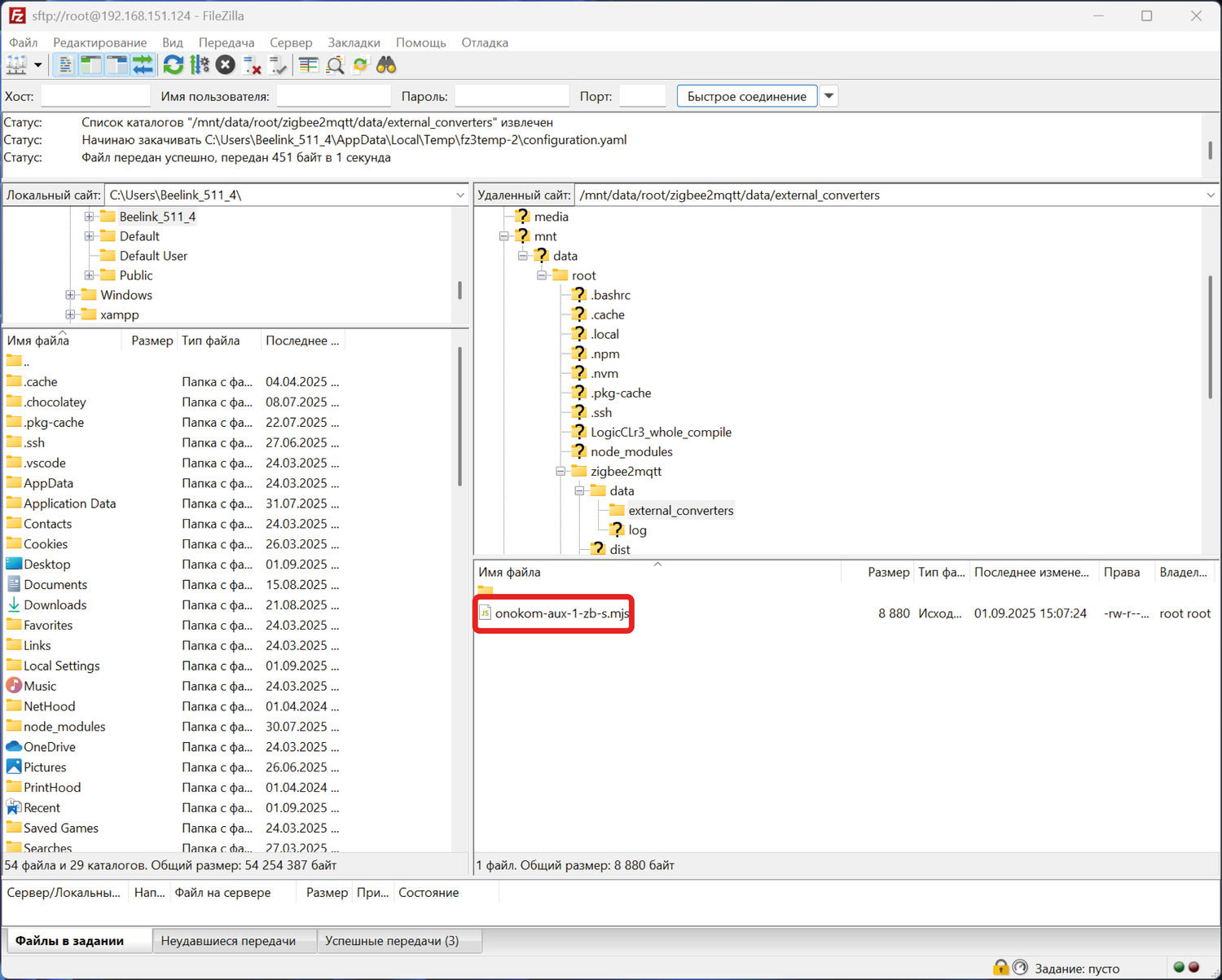Click the Быстрое соединение button
Image resolution: width=1222 pixels, height=980 pixels.
coord(746,96)
